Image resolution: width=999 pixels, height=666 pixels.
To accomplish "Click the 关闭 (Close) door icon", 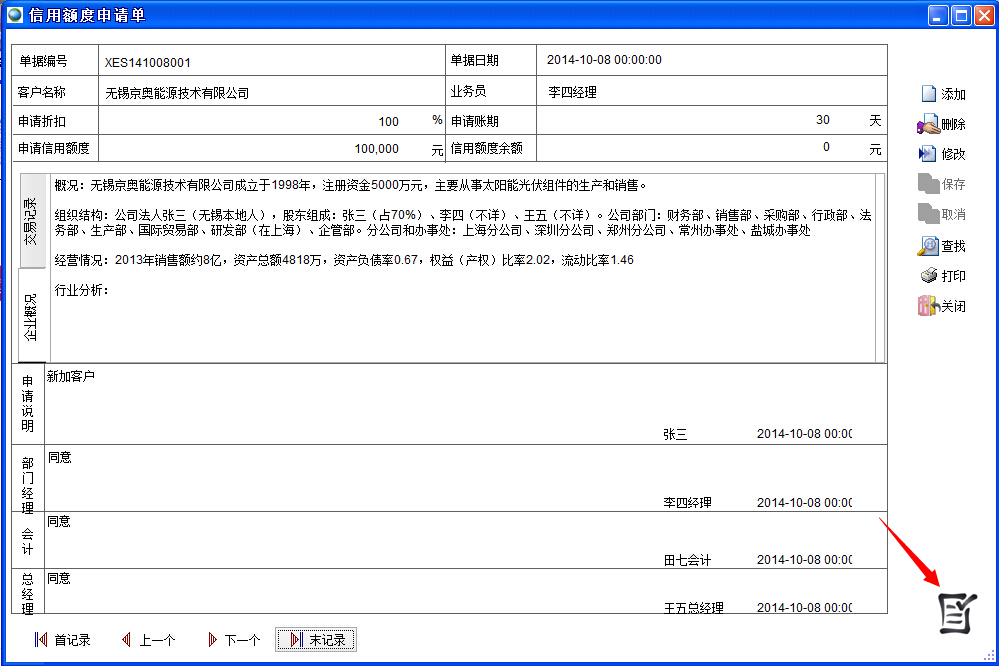I will click(928, 306).
